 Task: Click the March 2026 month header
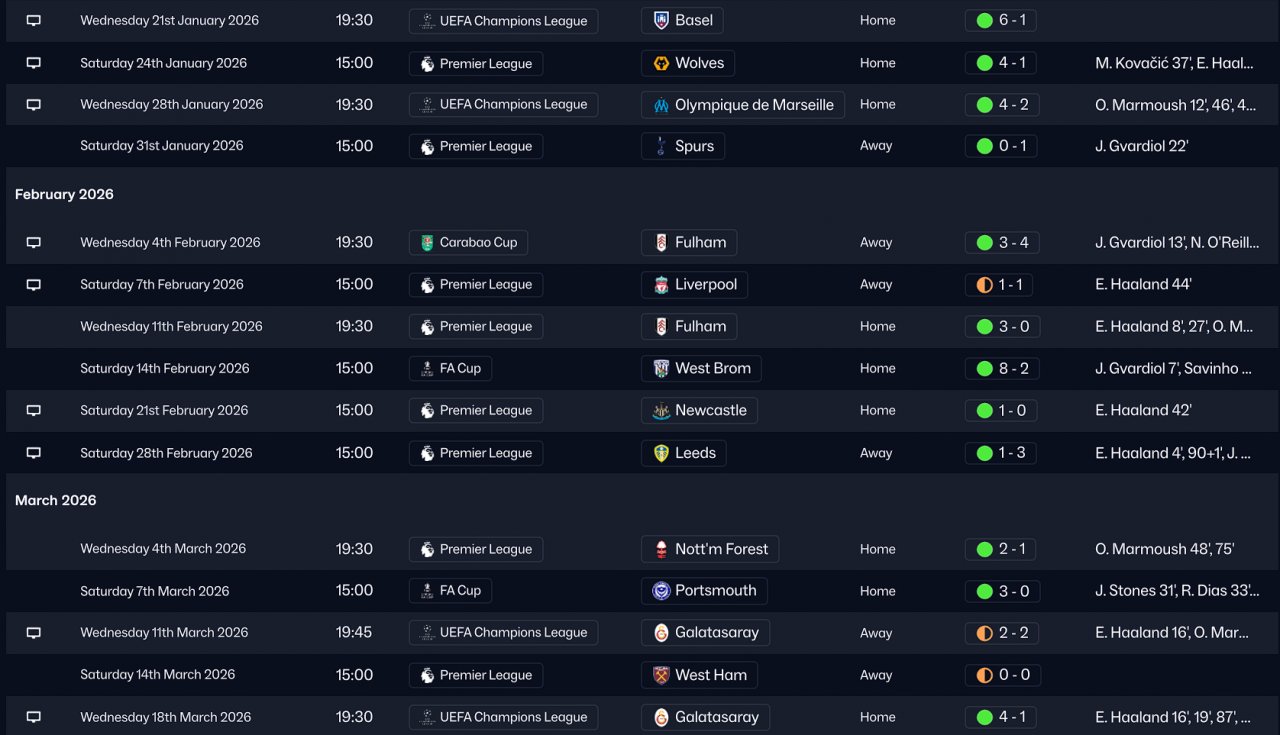(x=56, y=500)
